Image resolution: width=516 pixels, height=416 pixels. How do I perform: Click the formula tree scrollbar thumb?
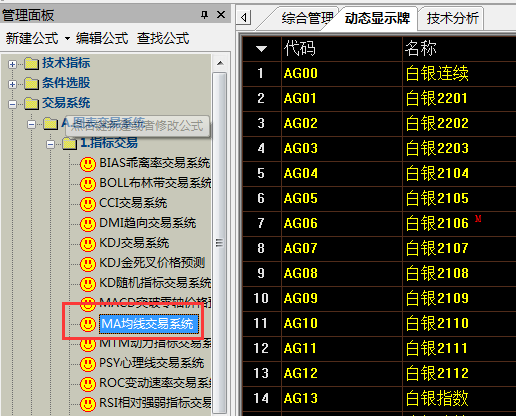pyautogui.click(x=219, y=242)
